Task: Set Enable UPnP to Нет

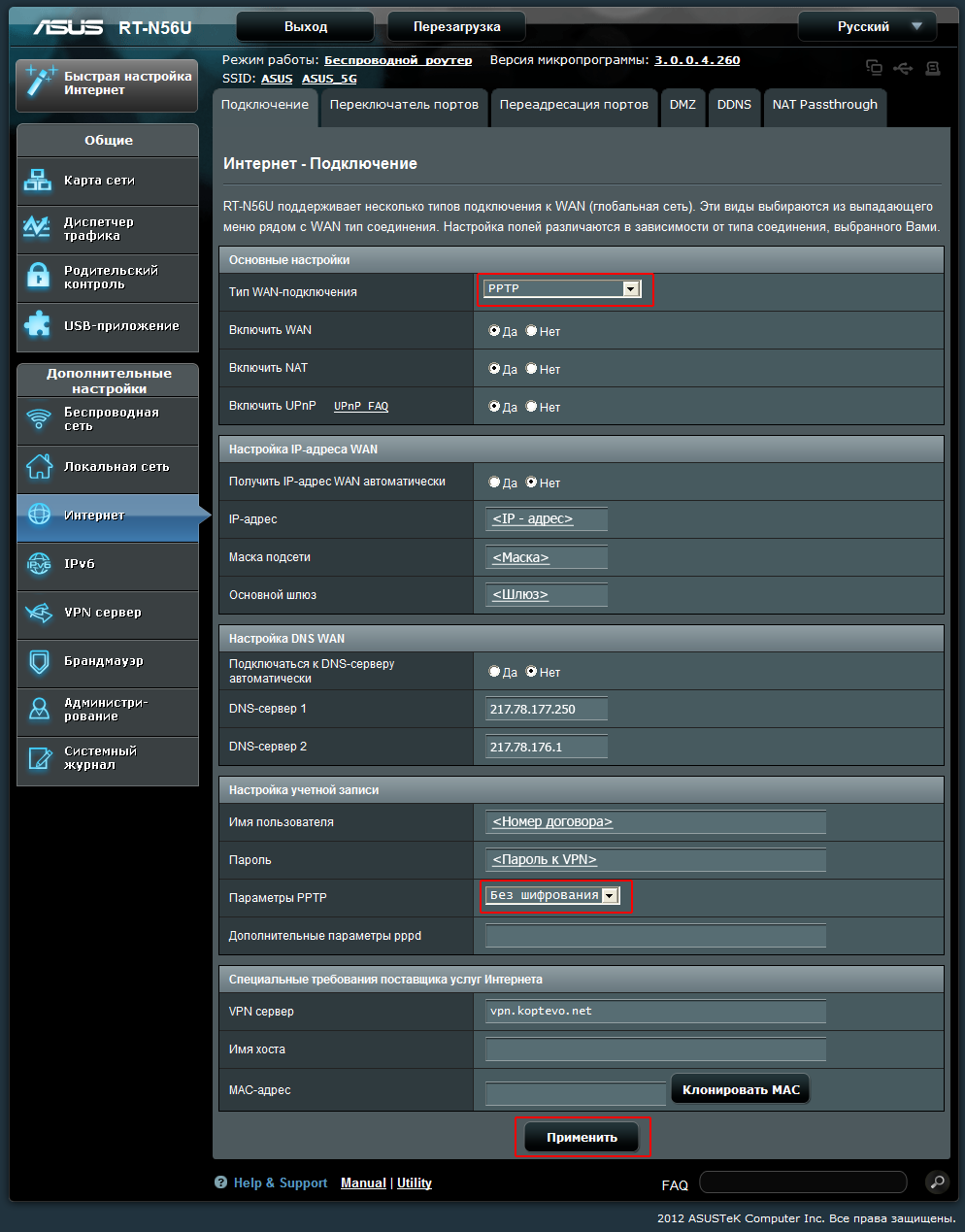Action: coord(531,406)
